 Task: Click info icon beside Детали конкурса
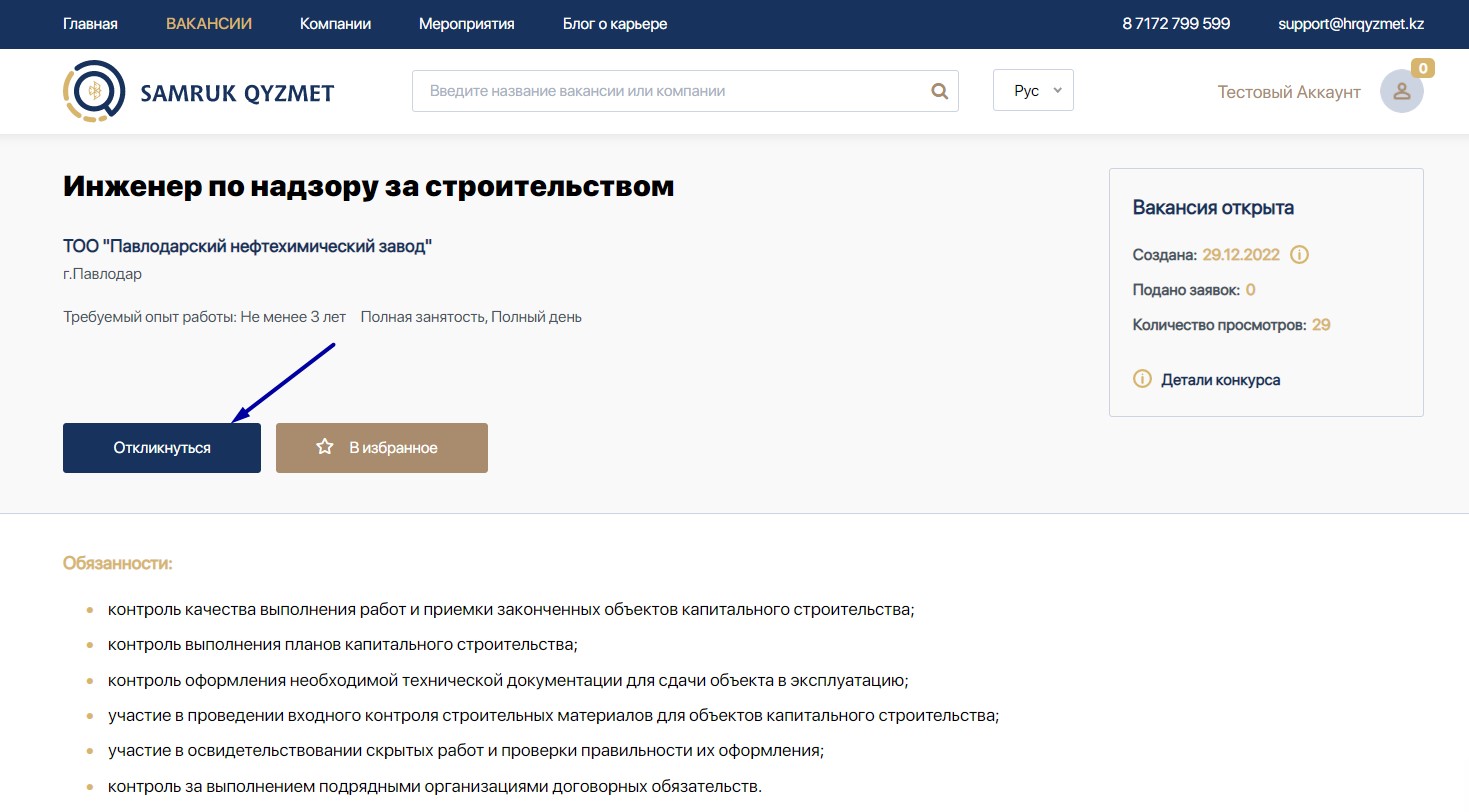(1142, 380)
